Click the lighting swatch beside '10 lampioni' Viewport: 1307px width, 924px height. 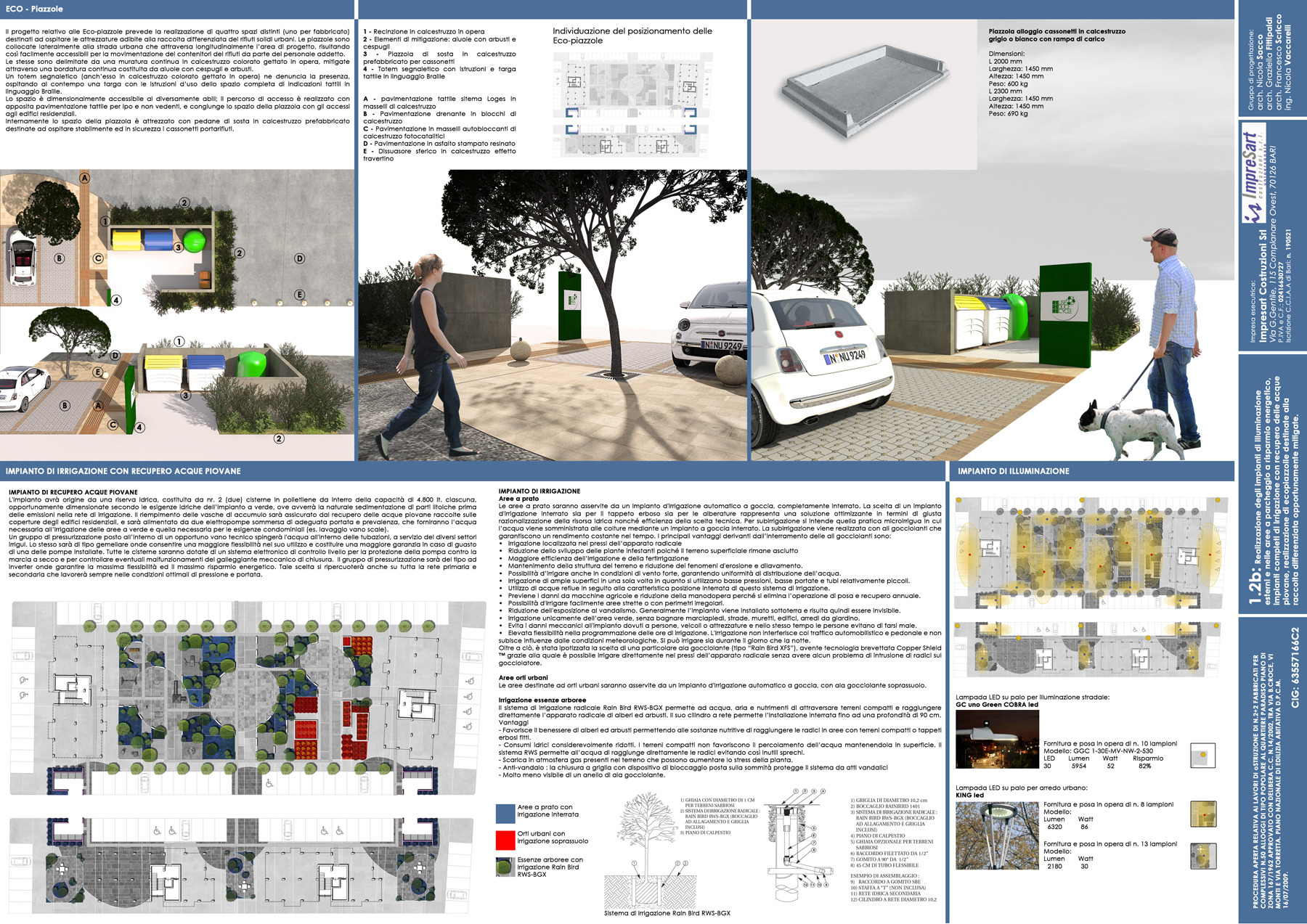pos(1202,756)
